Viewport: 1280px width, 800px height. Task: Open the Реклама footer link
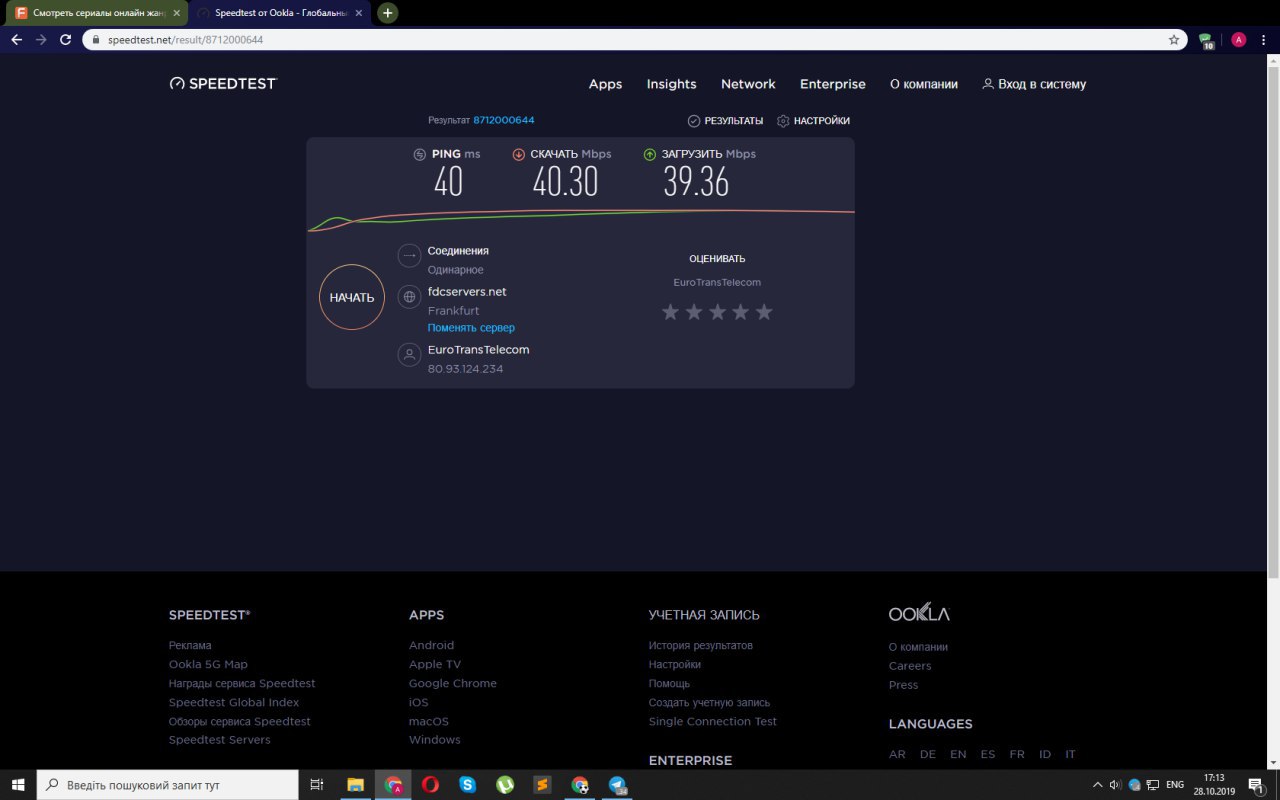click(190, 646)
